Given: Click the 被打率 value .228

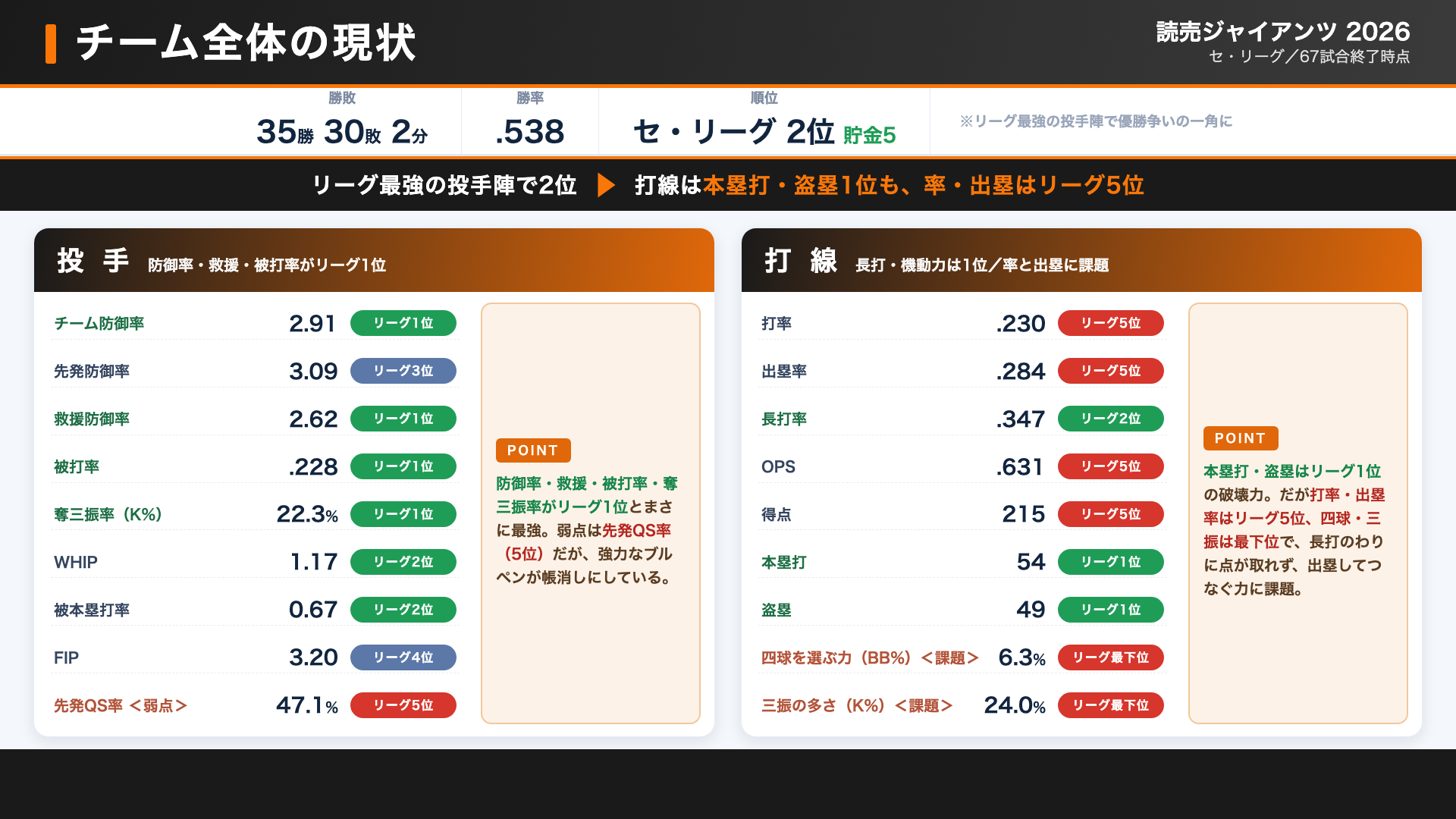Looking at the screenshot, I should [x=313, y=467].
